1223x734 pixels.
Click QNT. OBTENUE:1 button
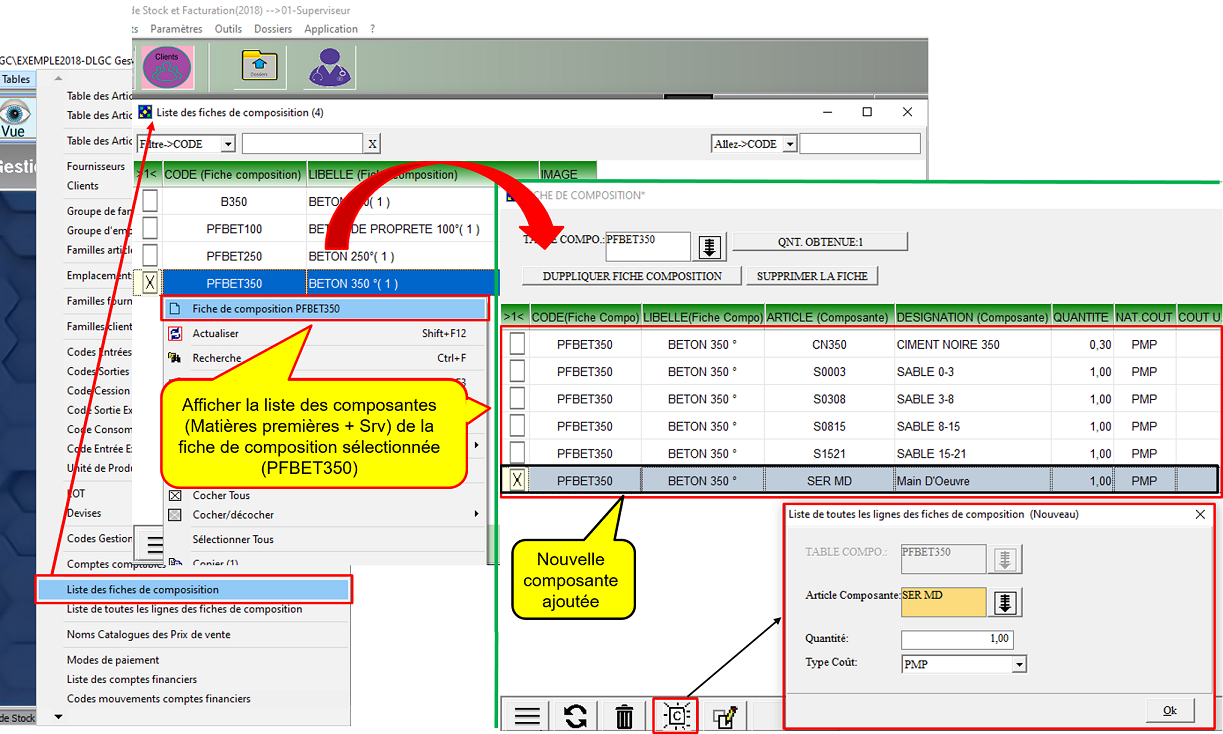[820, 241]
